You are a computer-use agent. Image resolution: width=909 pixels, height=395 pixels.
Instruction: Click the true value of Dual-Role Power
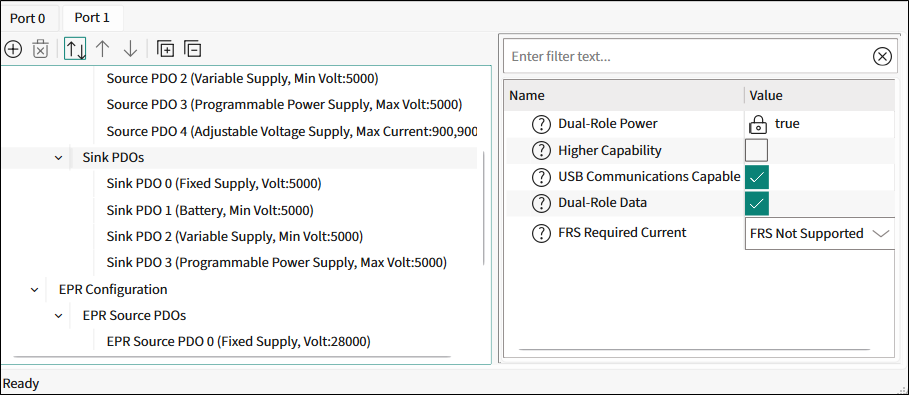coord(787,124)
